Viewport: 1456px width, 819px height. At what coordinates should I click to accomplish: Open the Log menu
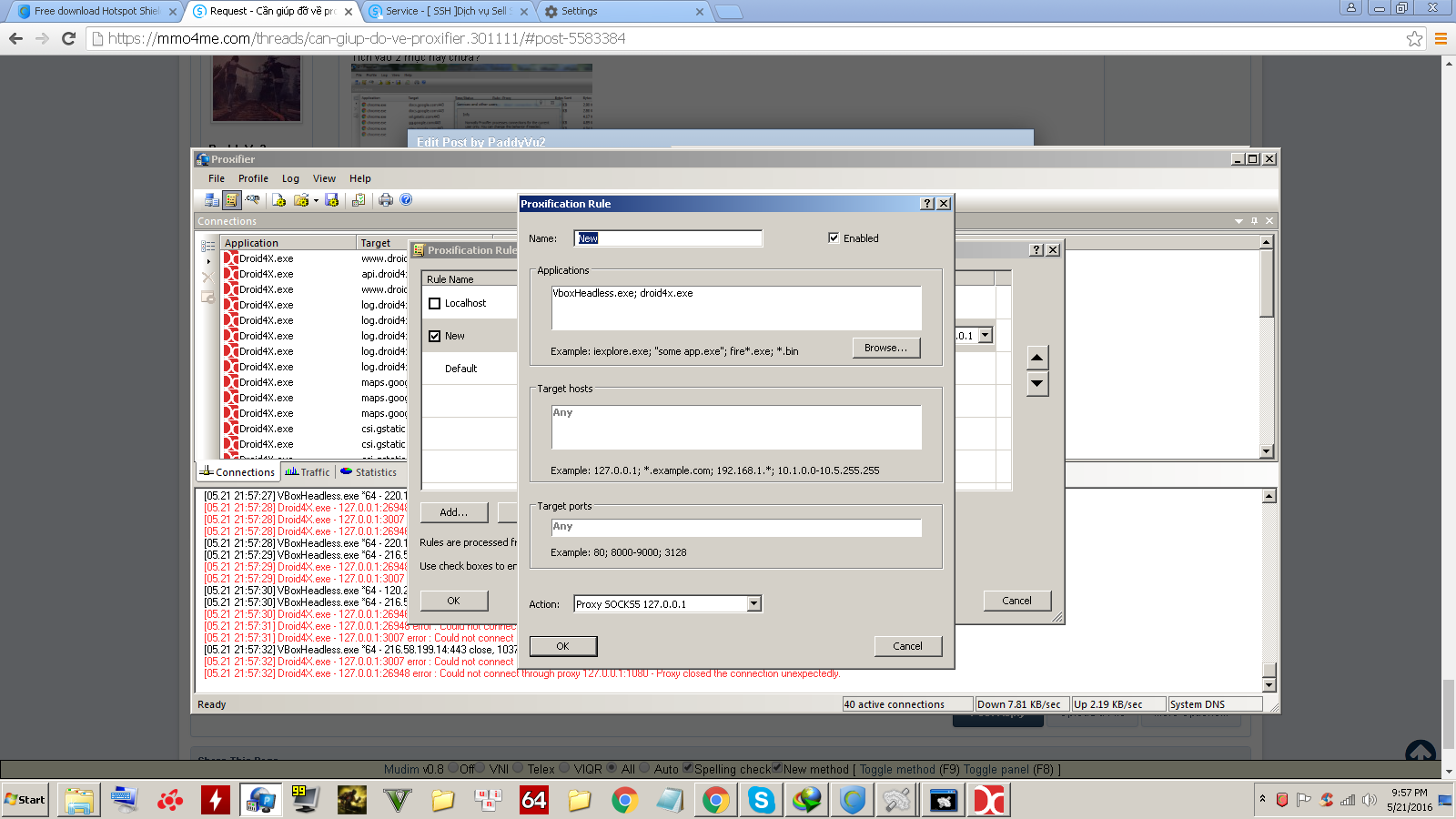click(x=290, y=178)
